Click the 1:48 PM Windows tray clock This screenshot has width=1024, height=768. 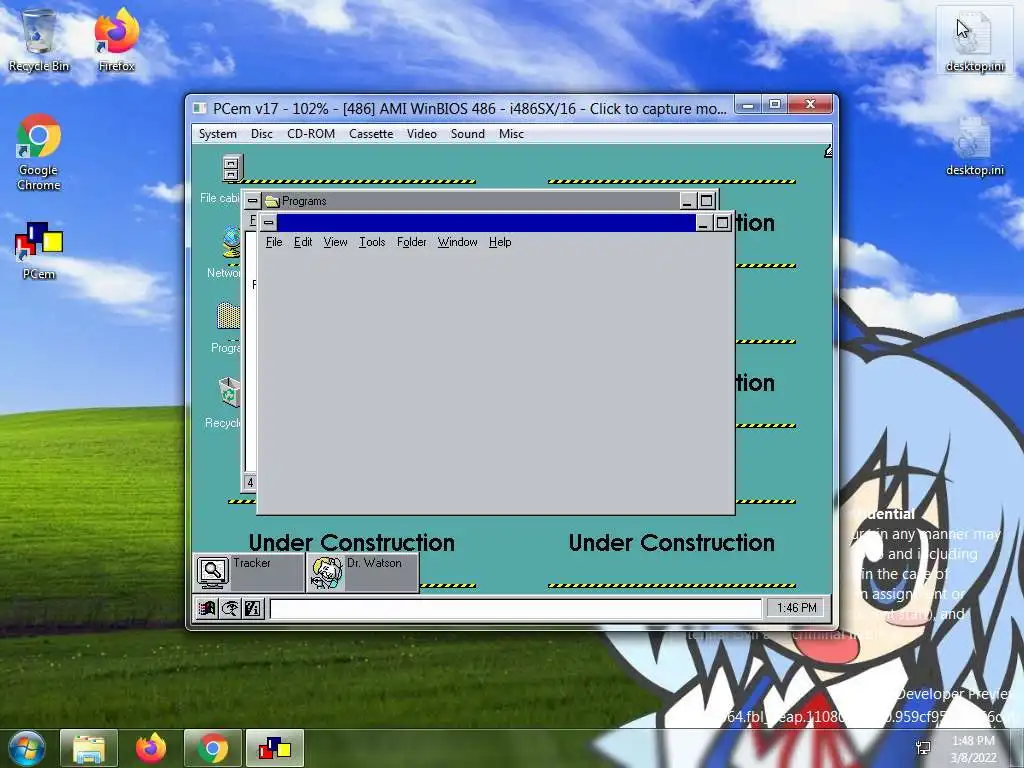pos(973,748)
